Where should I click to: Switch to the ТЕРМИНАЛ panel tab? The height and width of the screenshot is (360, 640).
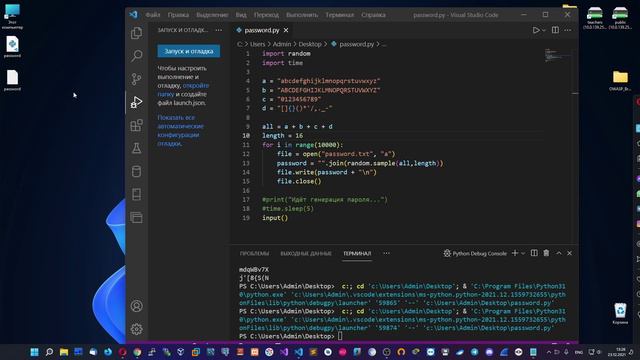pyautogui.click(x=357, y=253)
